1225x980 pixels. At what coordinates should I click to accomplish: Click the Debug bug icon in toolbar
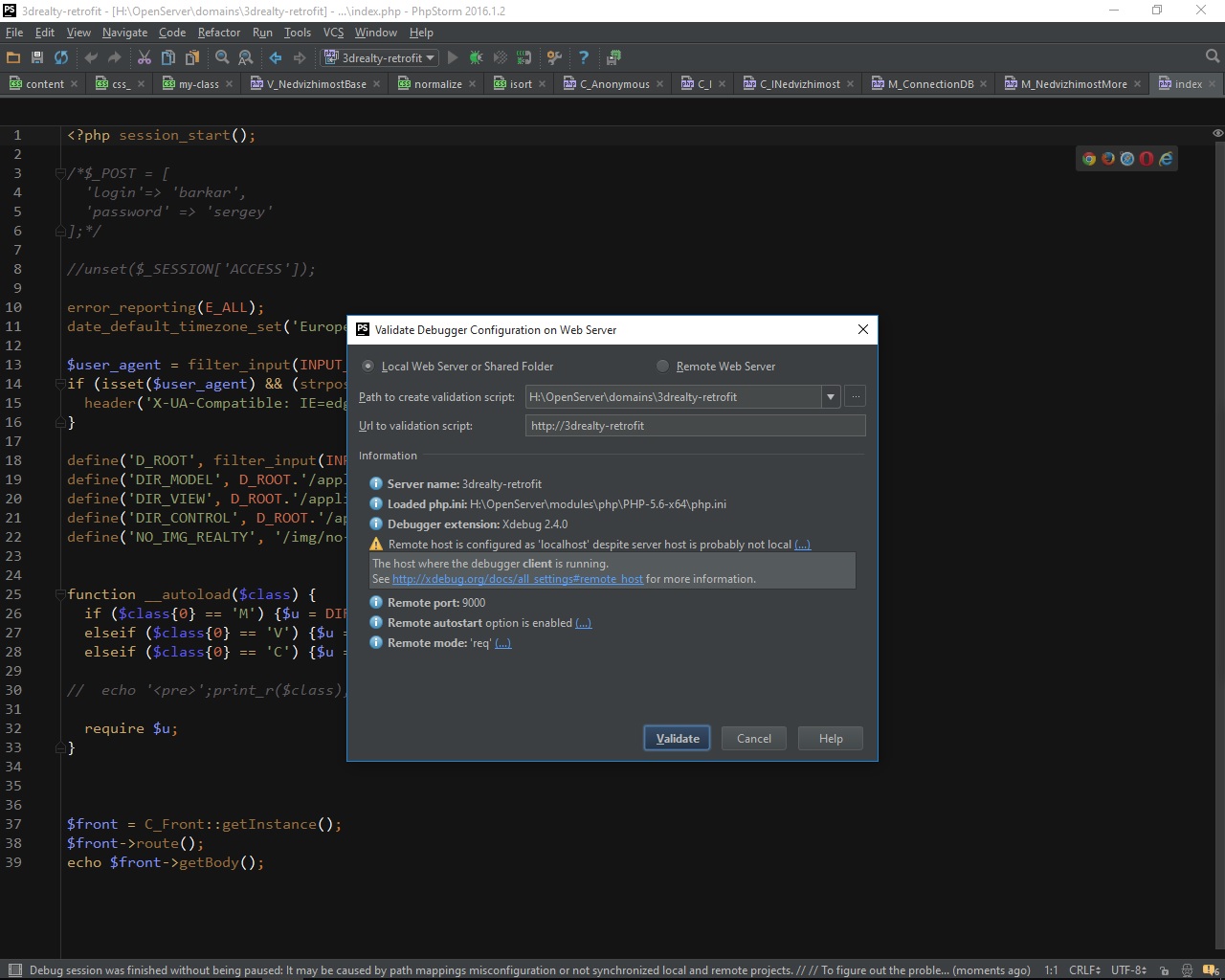point(476,57)
